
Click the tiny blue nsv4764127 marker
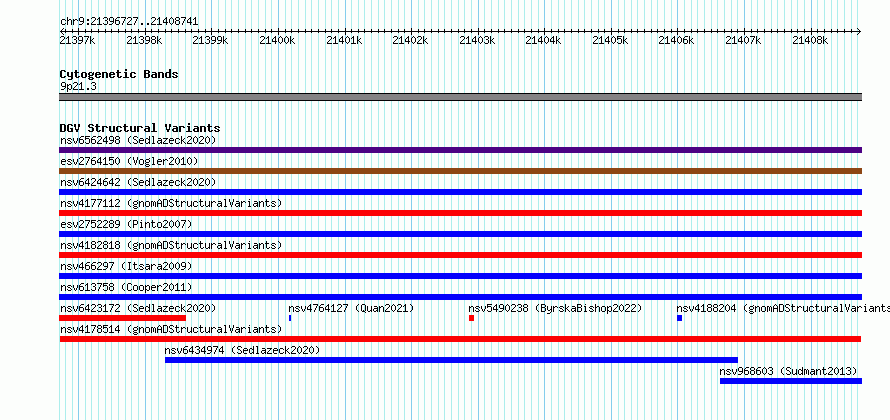(x=290, y=318)
